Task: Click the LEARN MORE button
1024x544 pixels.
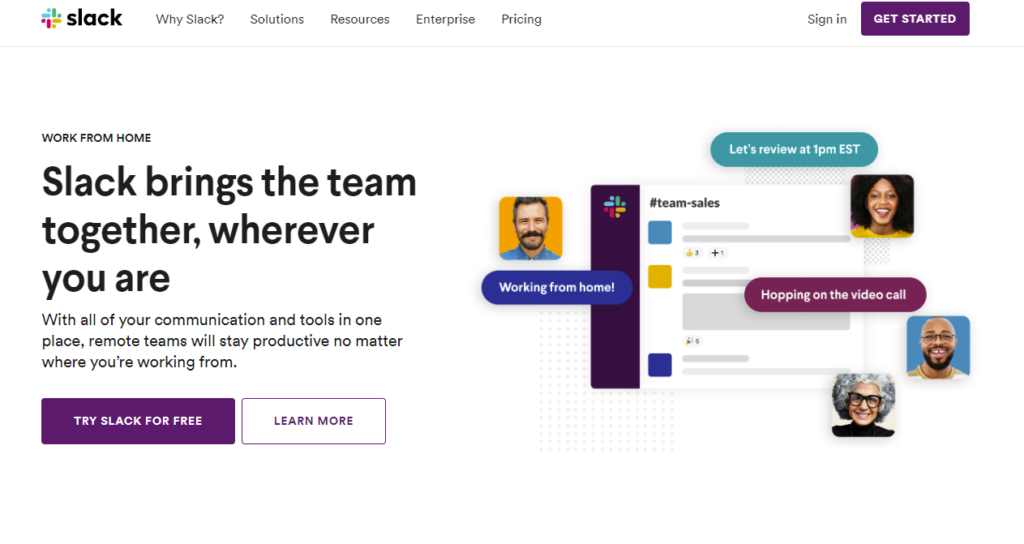Action: coord(313,421)
